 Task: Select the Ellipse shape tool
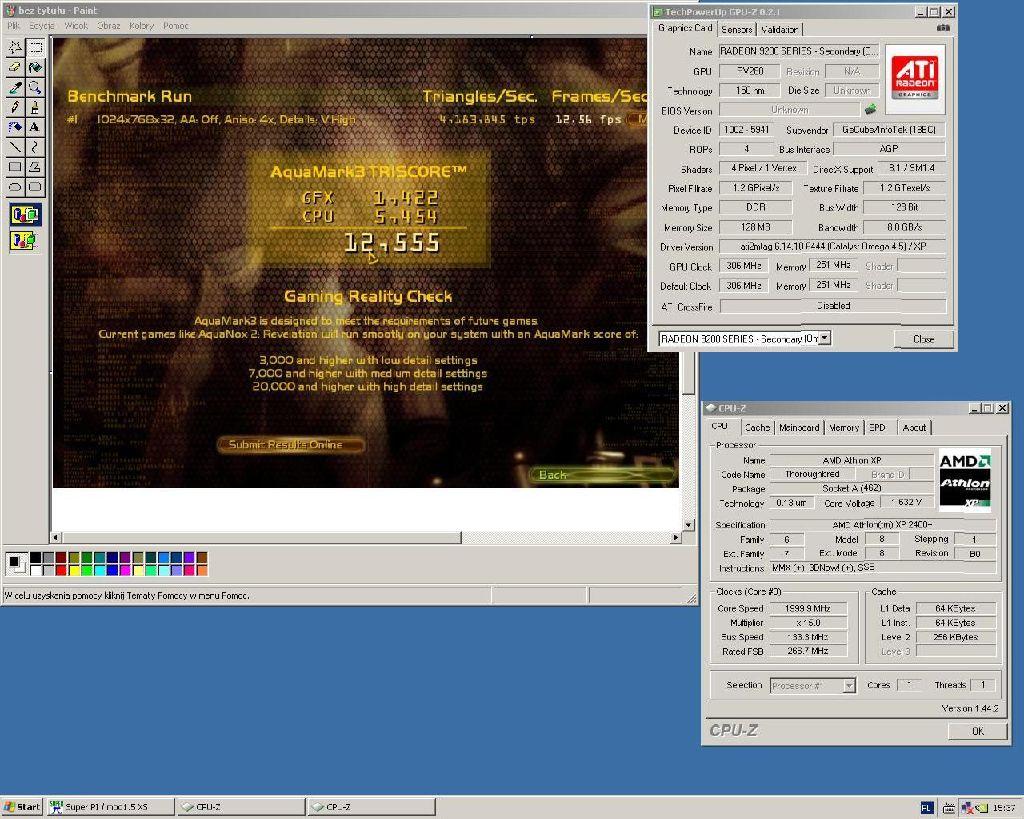[x=14, y=186]
